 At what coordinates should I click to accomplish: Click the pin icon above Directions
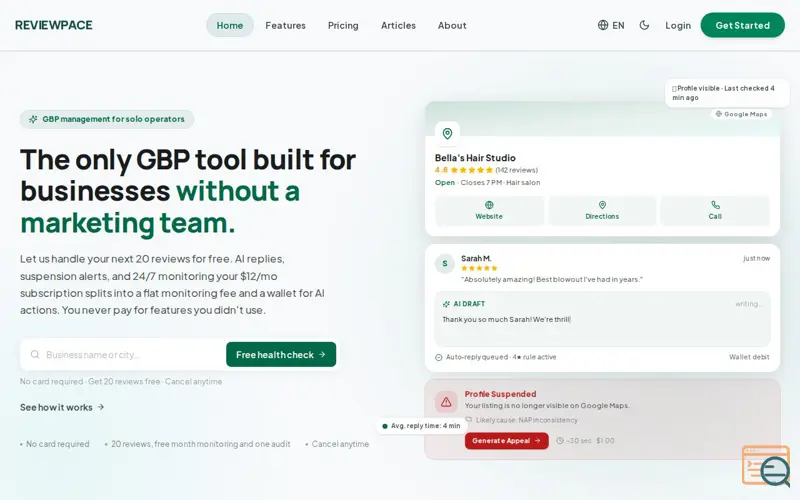point(603,205)
